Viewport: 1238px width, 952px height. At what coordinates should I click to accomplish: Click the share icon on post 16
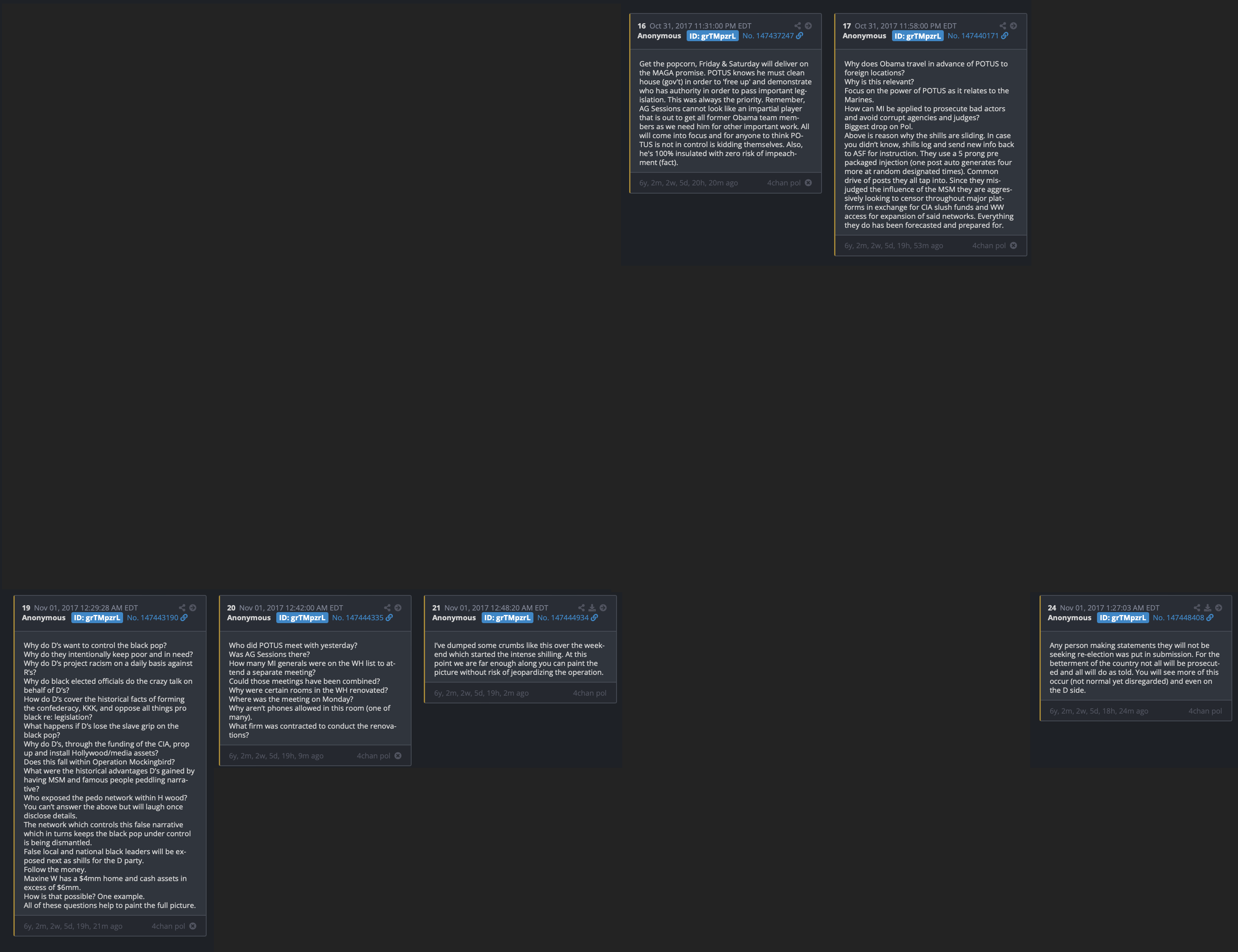point(797,26)
